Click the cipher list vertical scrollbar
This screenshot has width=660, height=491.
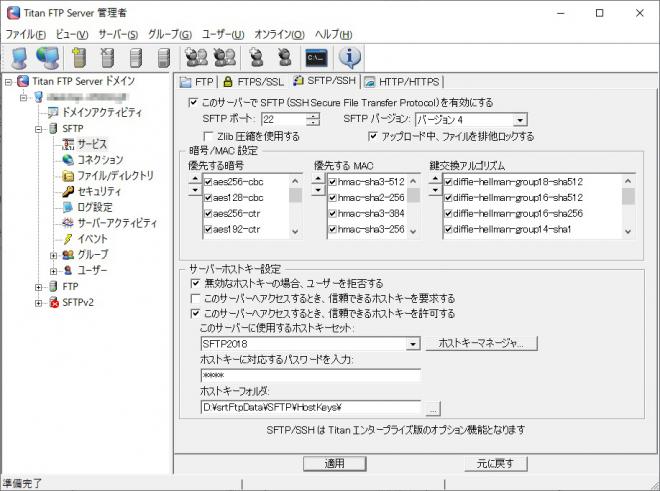tap(295, 206)
